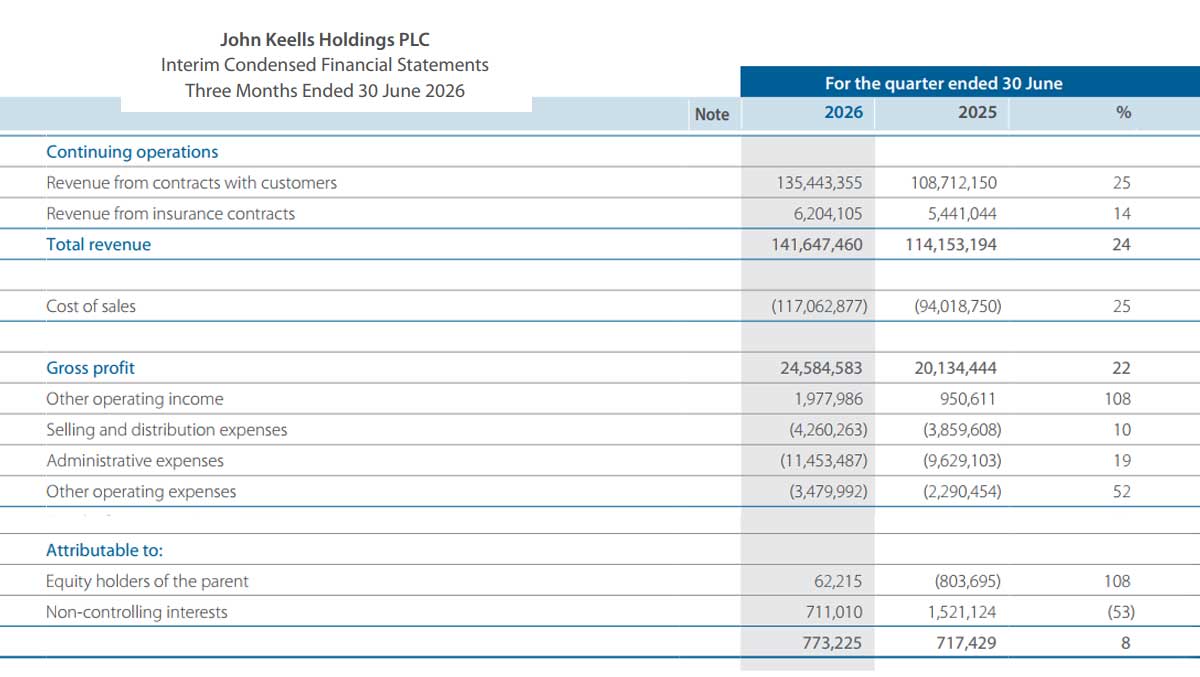The width and height of the screenshot is (1200, 677).
Task: Click total value 773,225
Action: click(832, 643)
